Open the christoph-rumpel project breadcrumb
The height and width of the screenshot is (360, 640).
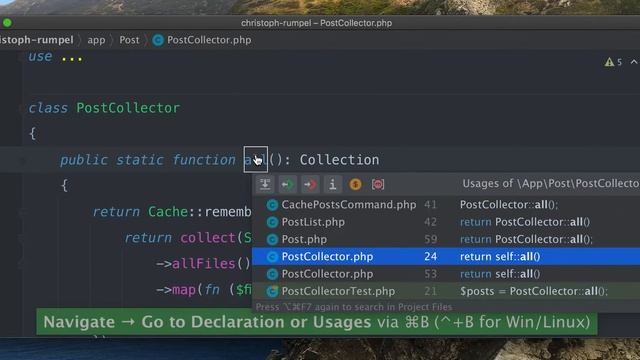point(37,40)
